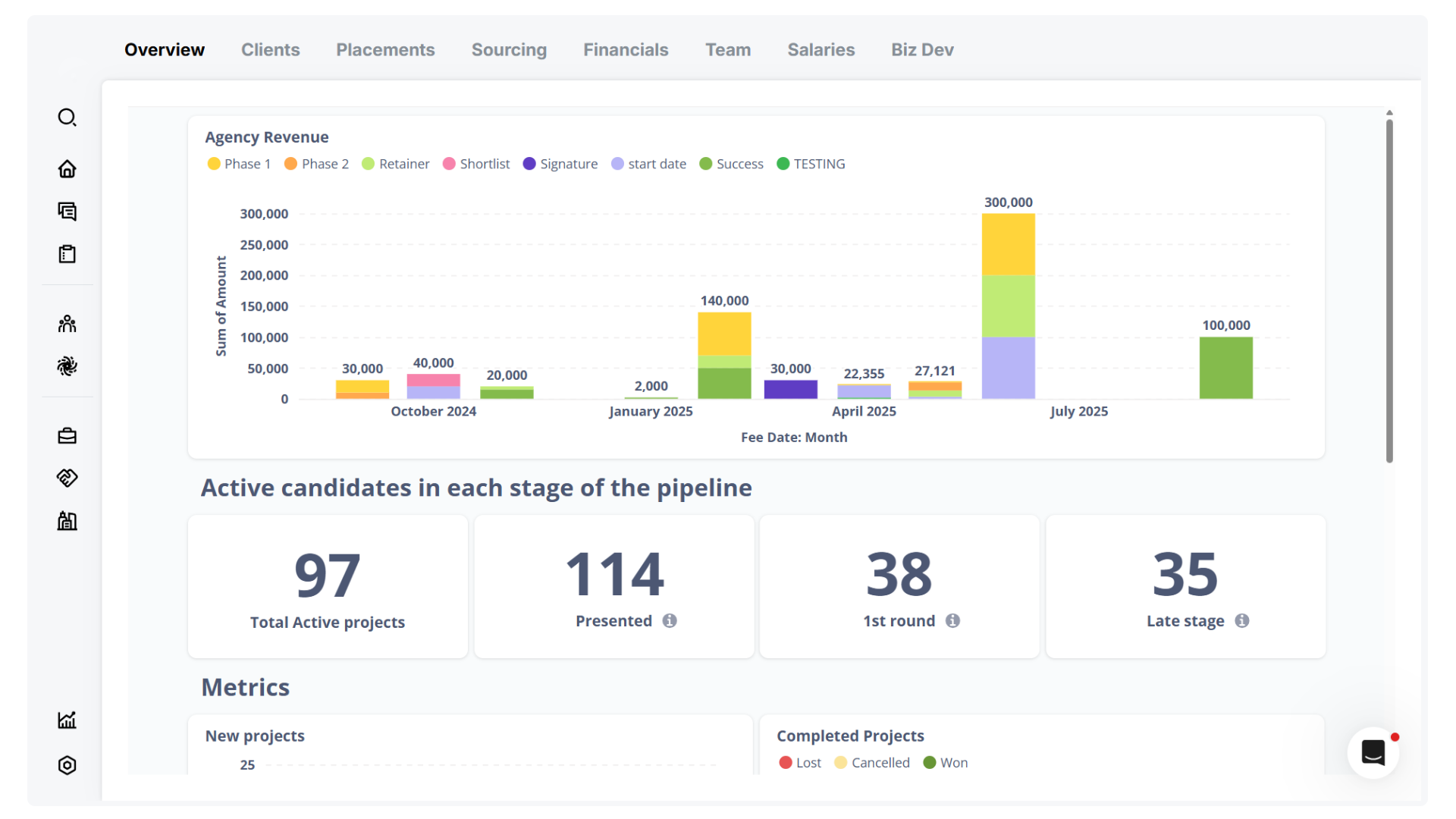Open the search tool in the sidebar

click(67, 118)
